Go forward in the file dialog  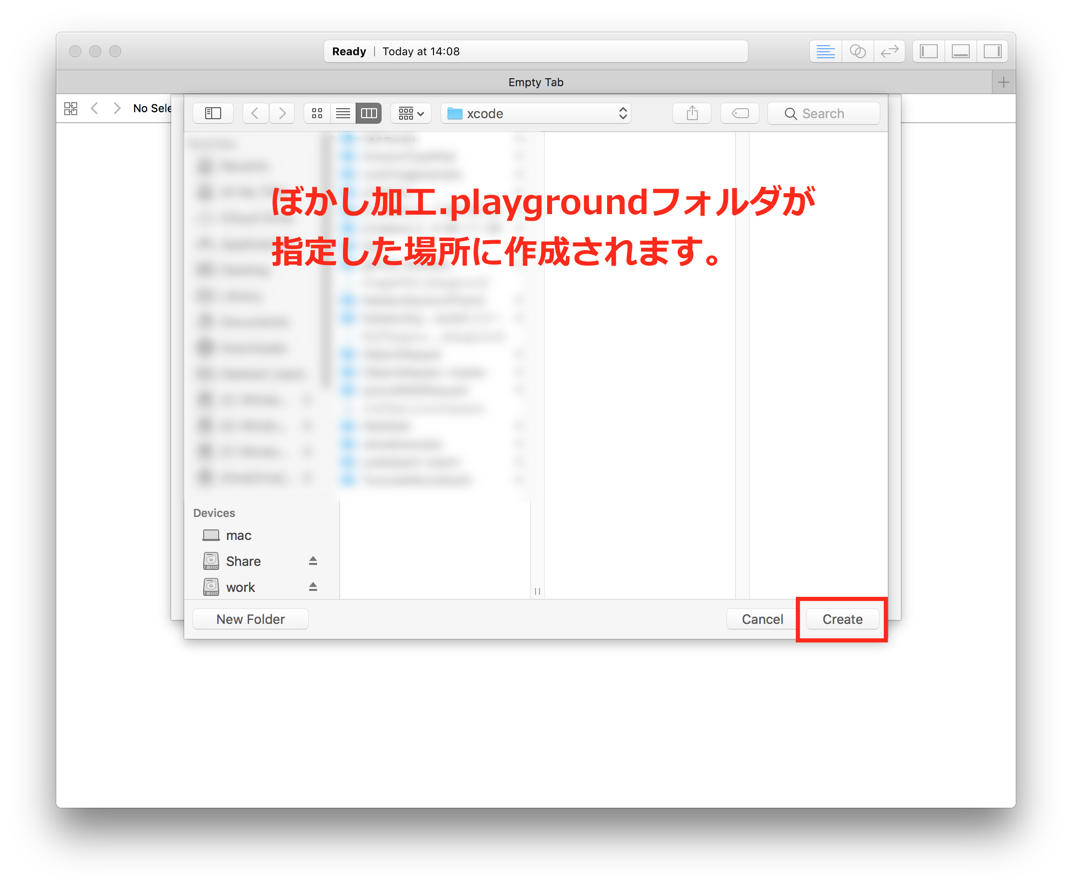[x=282, y=113]
